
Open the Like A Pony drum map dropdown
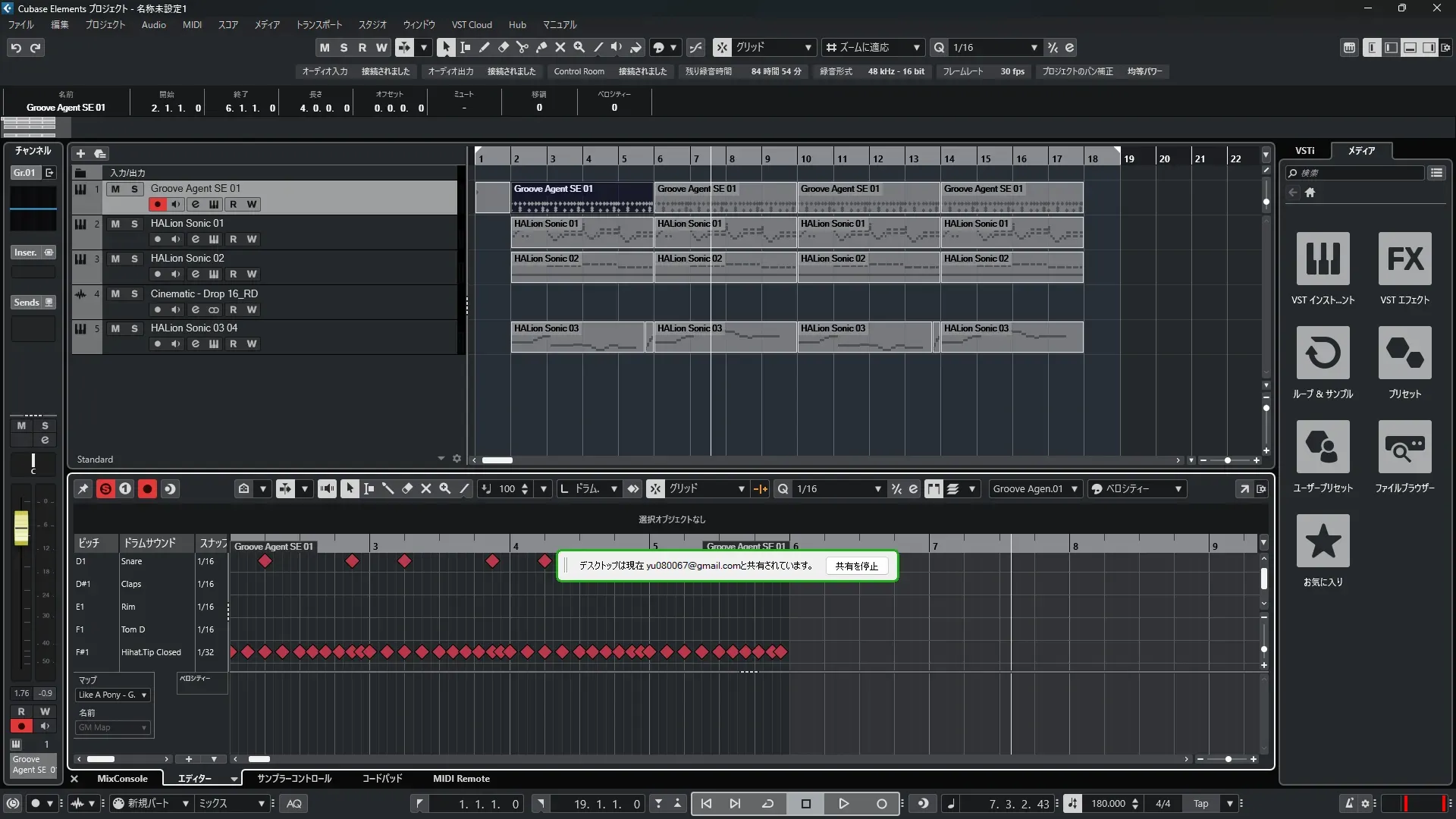pyautogui.click(x=113, y=695)
